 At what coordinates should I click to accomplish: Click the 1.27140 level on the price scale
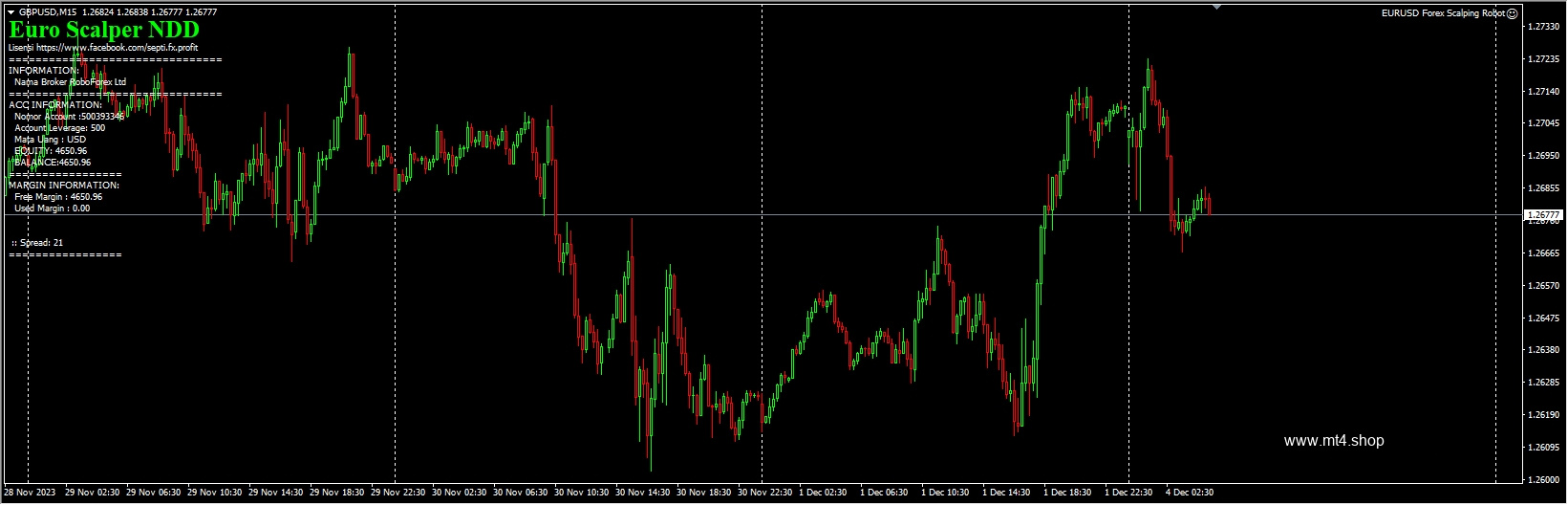pyautogui.click(x=1545, y=92)
